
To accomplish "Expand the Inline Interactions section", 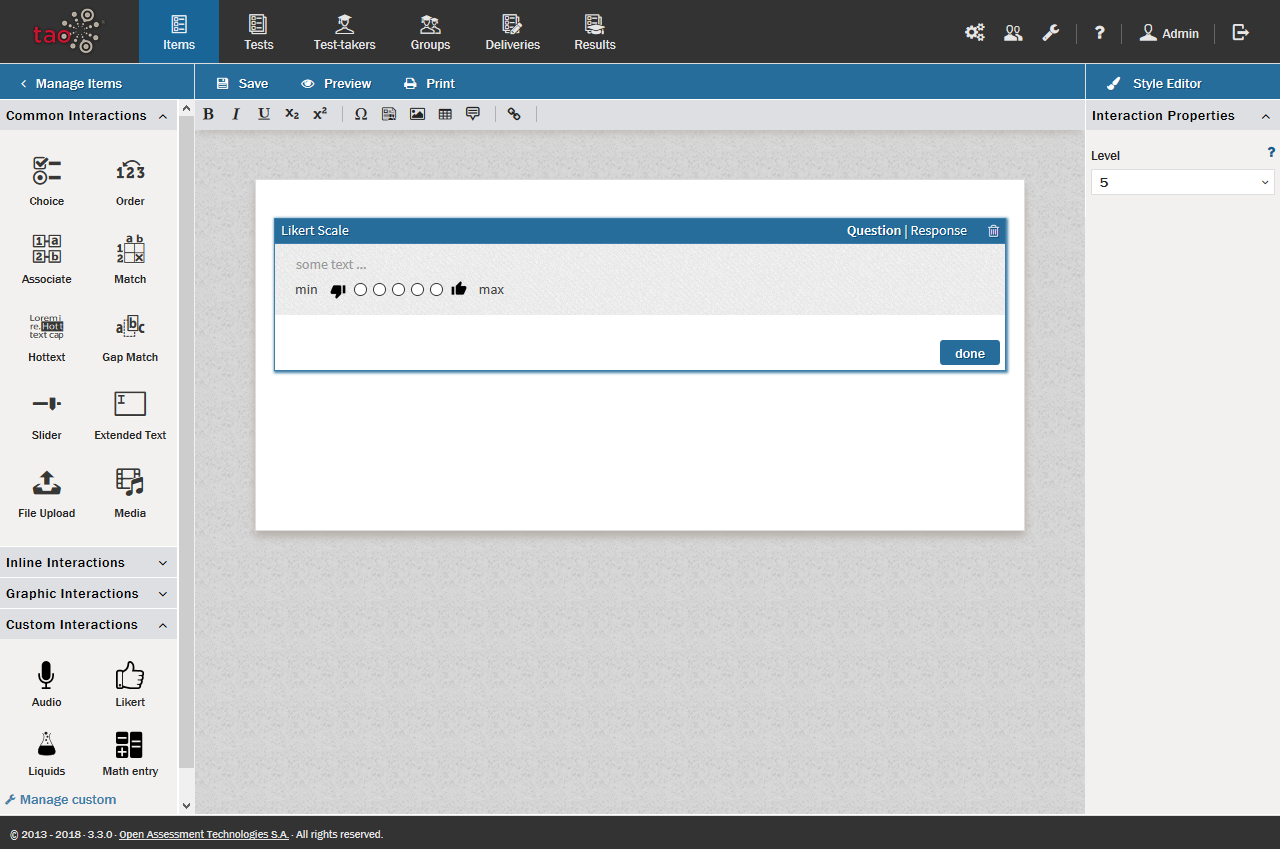I will coord(88,563).
